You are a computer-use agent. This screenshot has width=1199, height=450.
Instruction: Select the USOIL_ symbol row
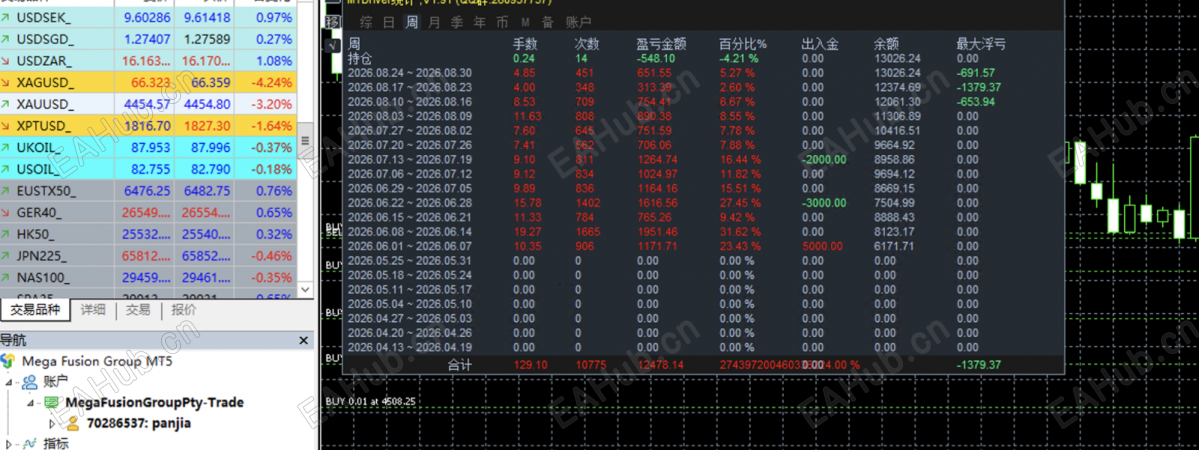(x=148, y=169)
